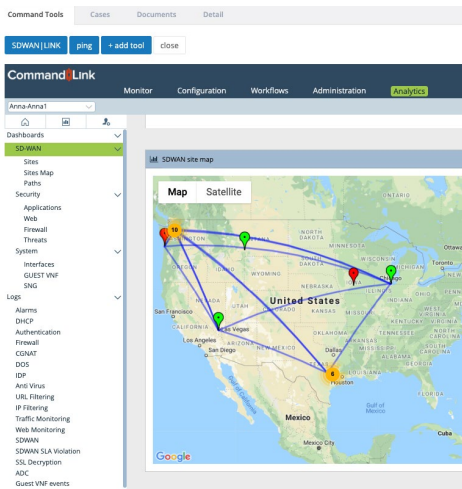
Task: Open the Anna-Anna1 tenant dropdown
Action: point(51,107)
